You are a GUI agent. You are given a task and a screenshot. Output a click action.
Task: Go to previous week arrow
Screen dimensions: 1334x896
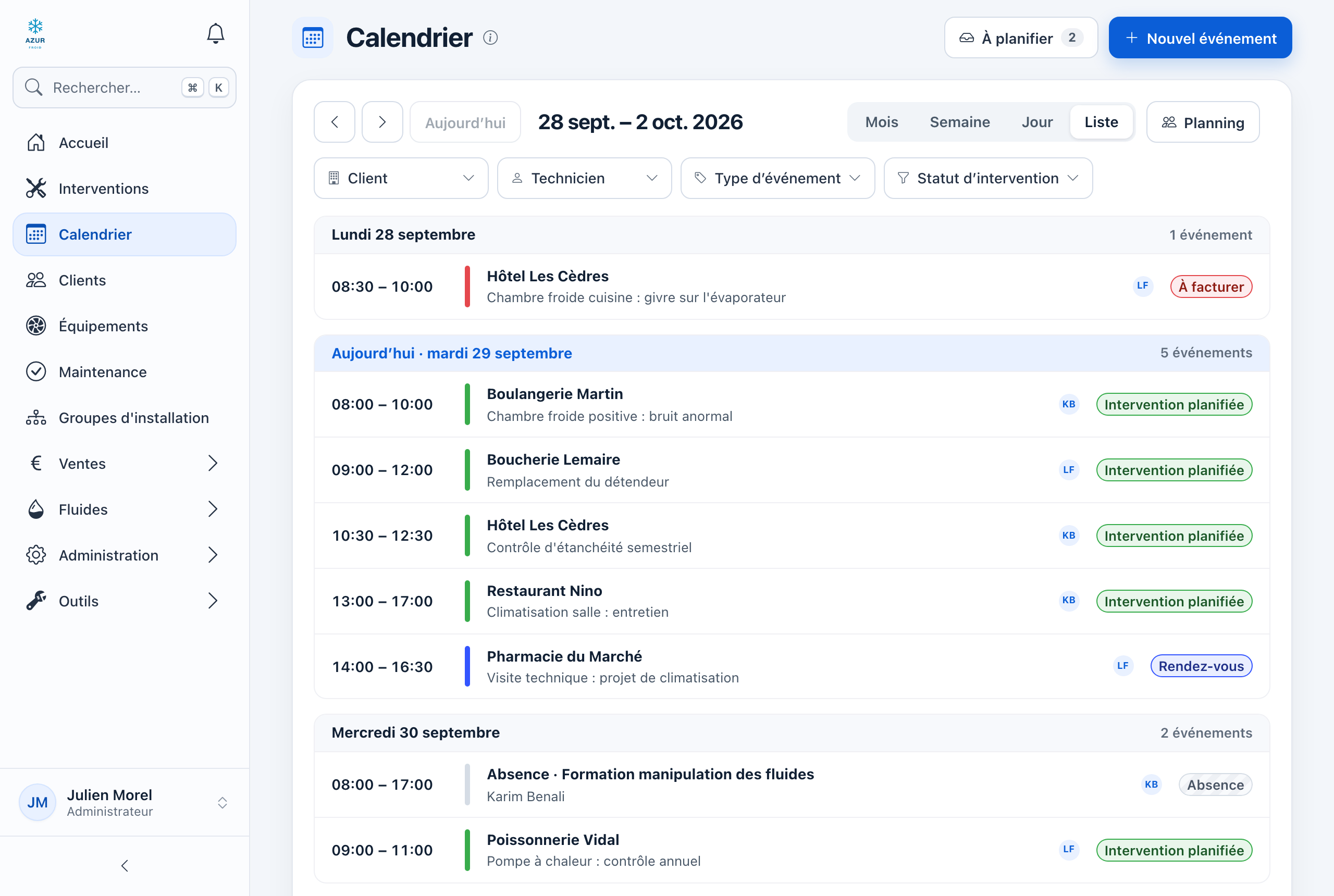pos(335,122)
